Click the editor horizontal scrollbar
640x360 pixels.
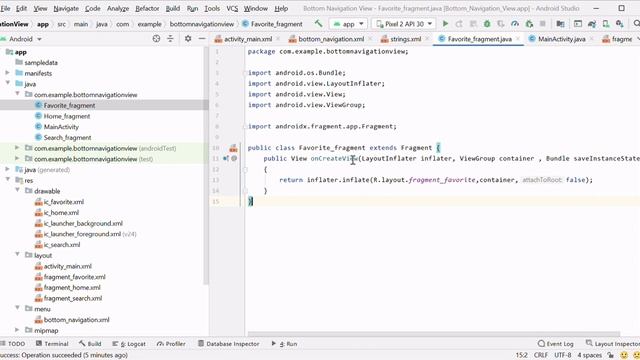[434, 334]
